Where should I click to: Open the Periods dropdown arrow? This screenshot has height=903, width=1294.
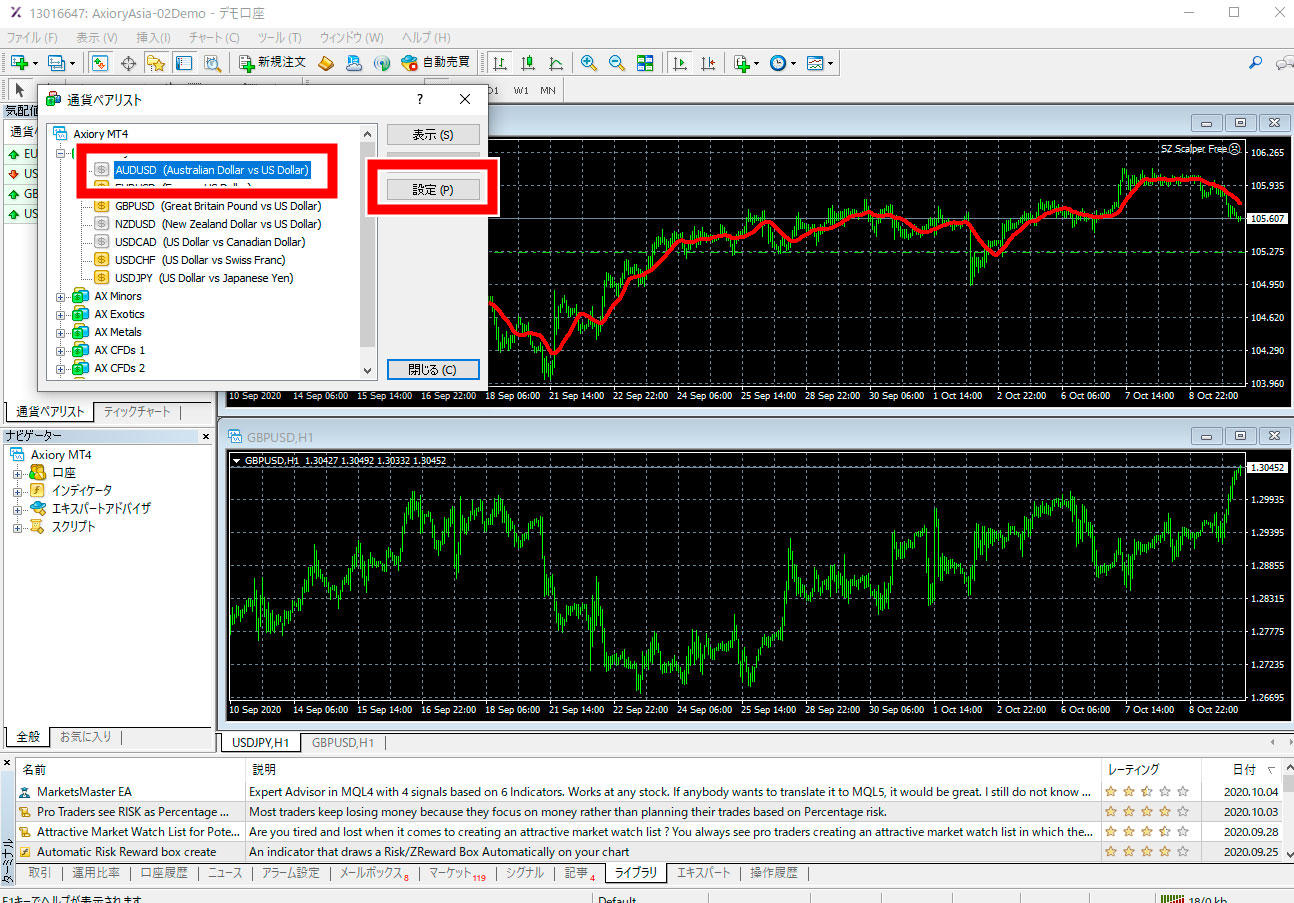[794, 63]
